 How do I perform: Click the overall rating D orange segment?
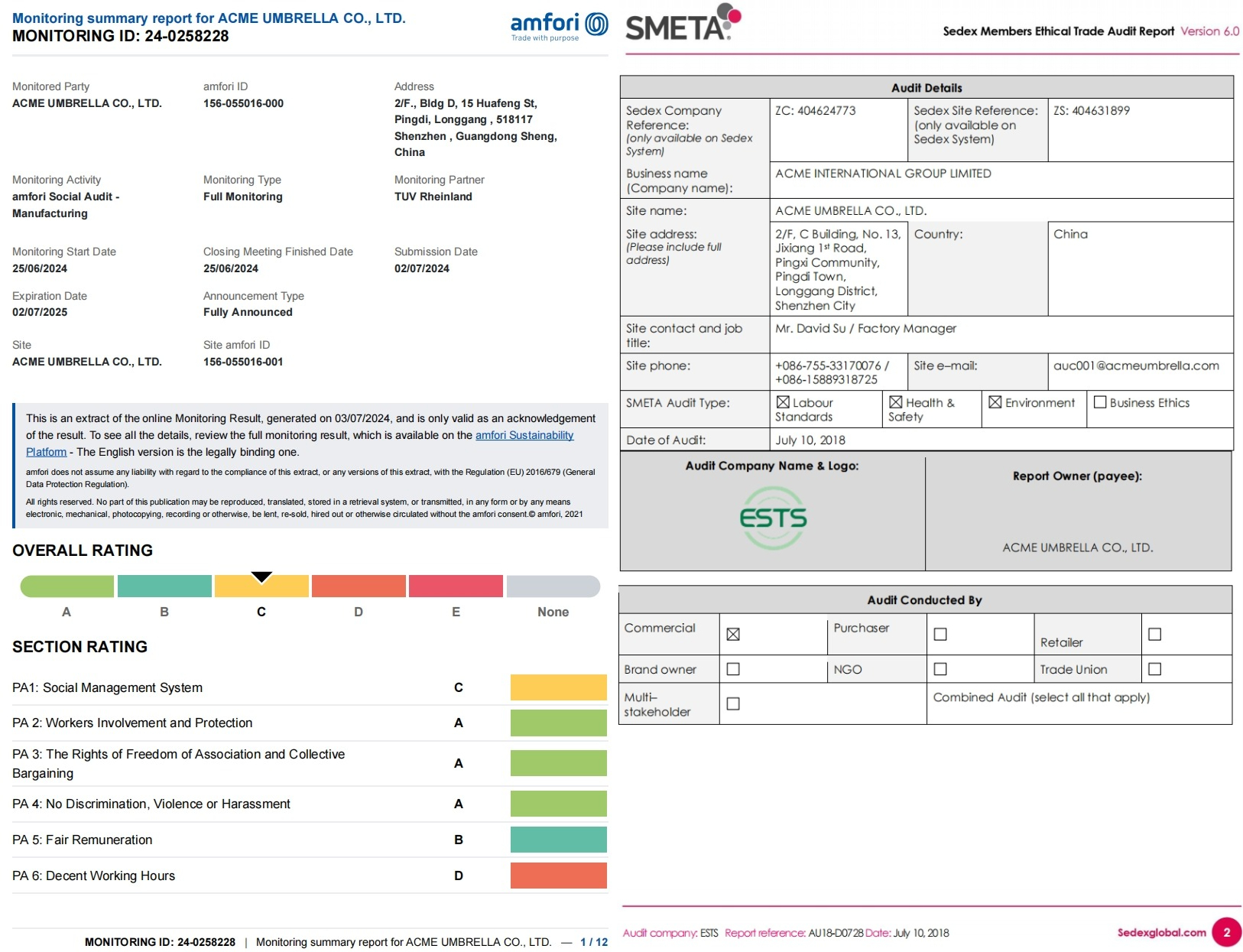click(359, 586)
